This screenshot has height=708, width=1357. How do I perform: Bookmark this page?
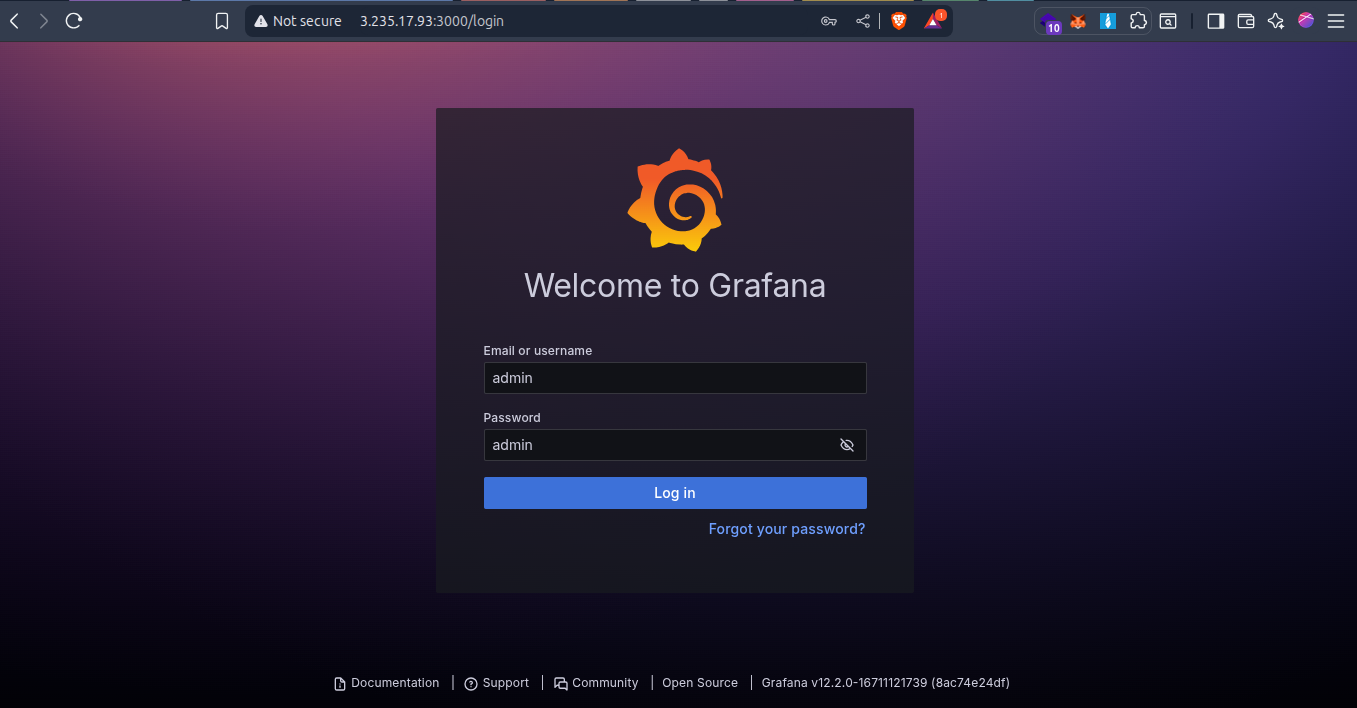click(222, 21)
